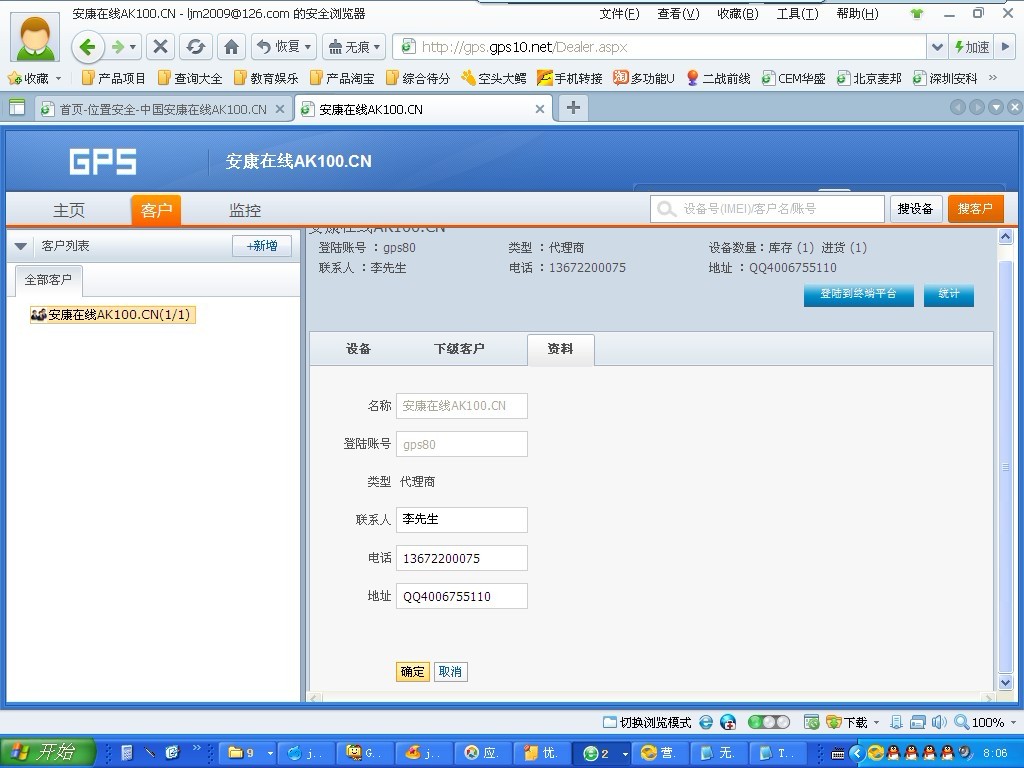Open the CEM华盛 bookmark
Viewport: 1024px width, 768px height.
pos(793,78)
